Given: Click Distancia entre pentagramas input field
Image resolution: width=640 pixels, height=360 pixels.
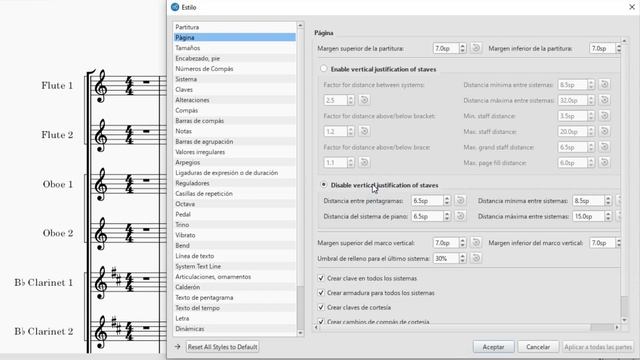Looking at the screenshot, I should tap(427, 200).
